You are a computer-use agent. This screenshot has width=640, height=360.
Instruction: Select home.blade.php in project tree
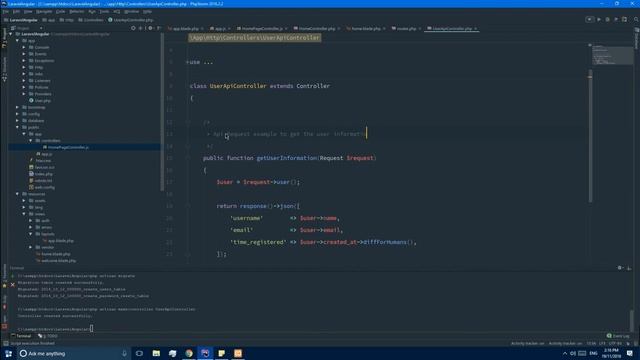point(53,254)
